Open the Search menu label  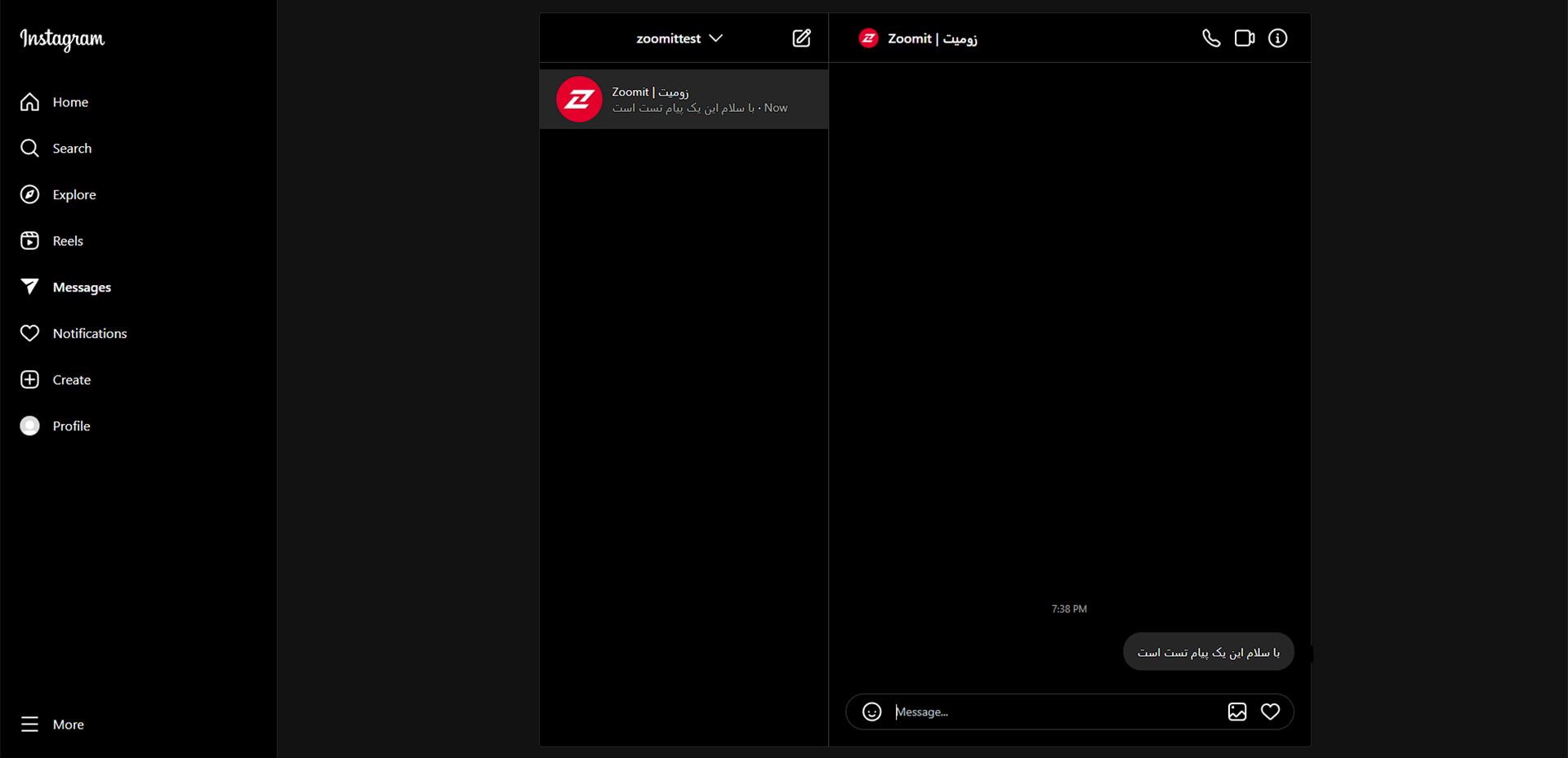[x=72, y=148]
